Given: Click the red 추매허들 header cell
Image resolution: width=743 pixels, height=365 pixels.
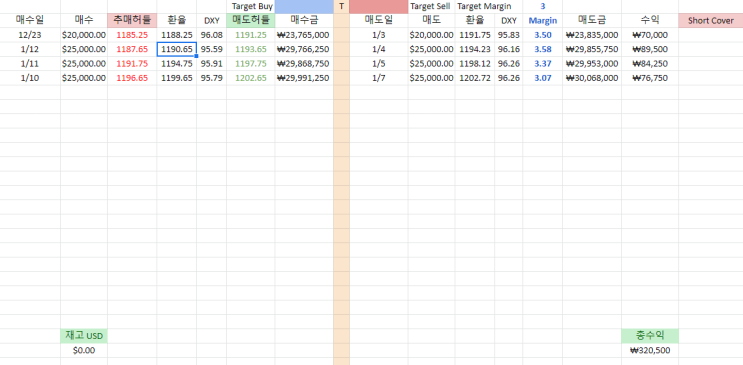Looking at the screenshot, I should point(132,20).
